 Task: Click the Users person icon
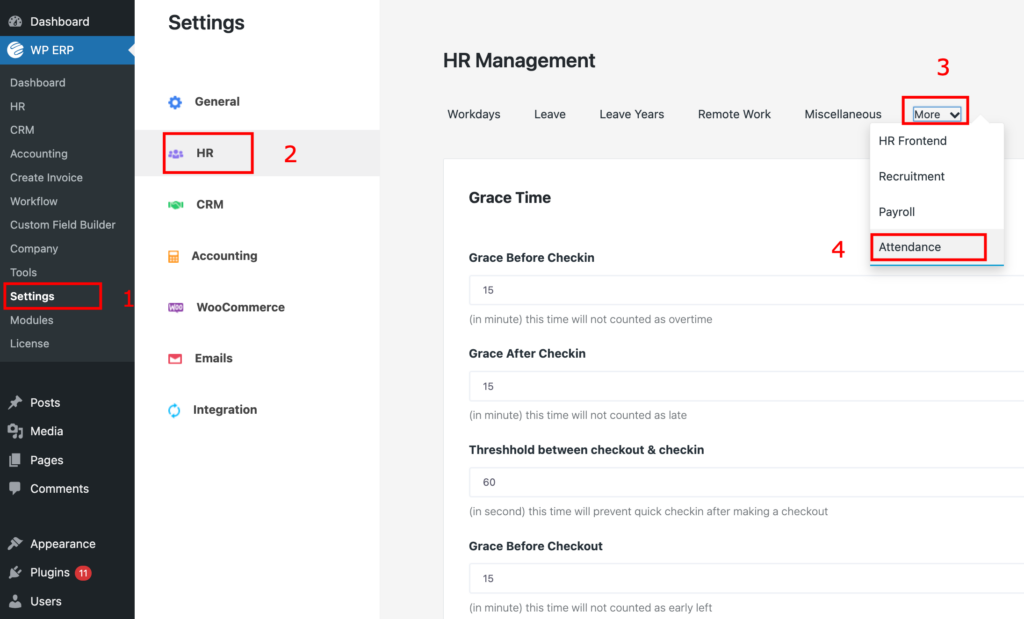pyautogui.click(x=15, y=601)
